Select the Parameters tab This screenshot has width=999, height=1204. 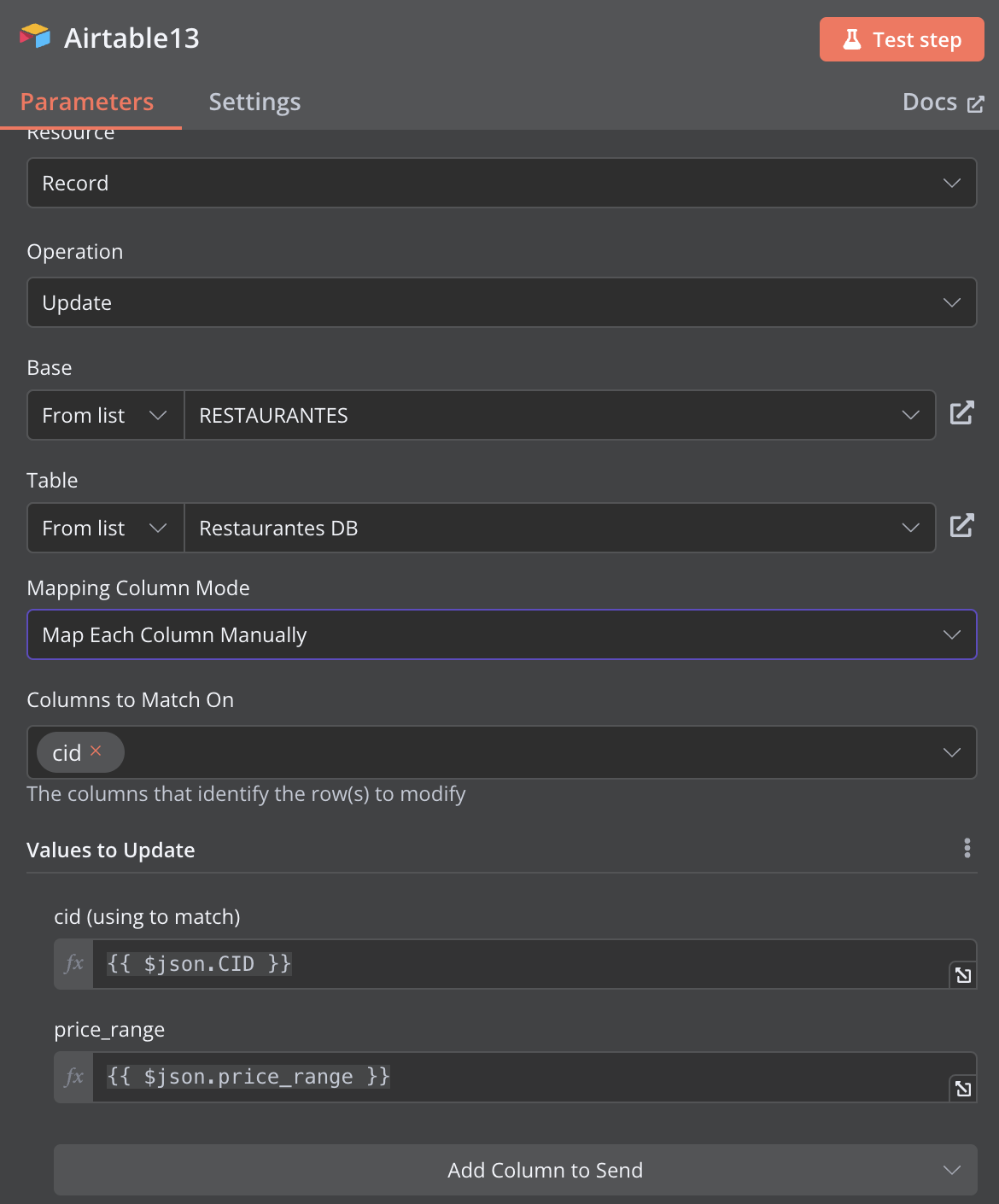pyautogui.click(x=87, y=102)
